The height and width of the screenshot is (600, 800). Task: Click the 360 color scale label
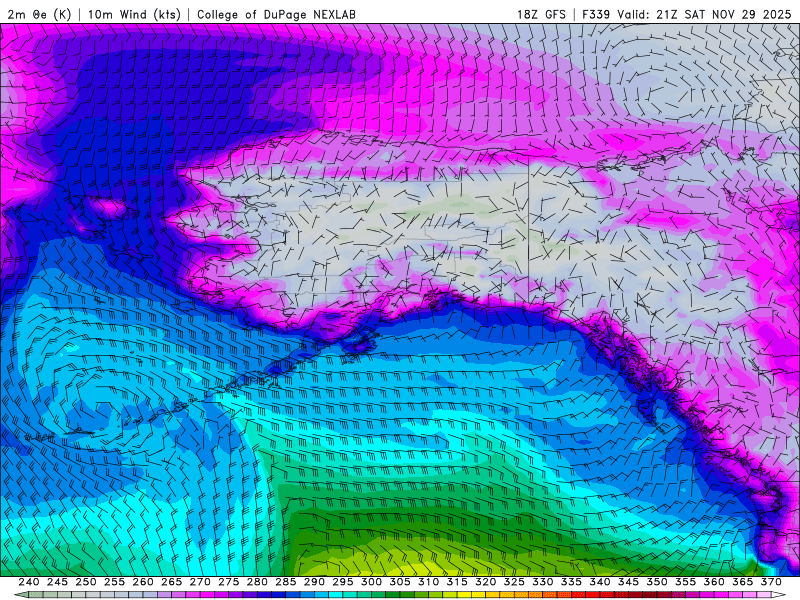[714, 582]
